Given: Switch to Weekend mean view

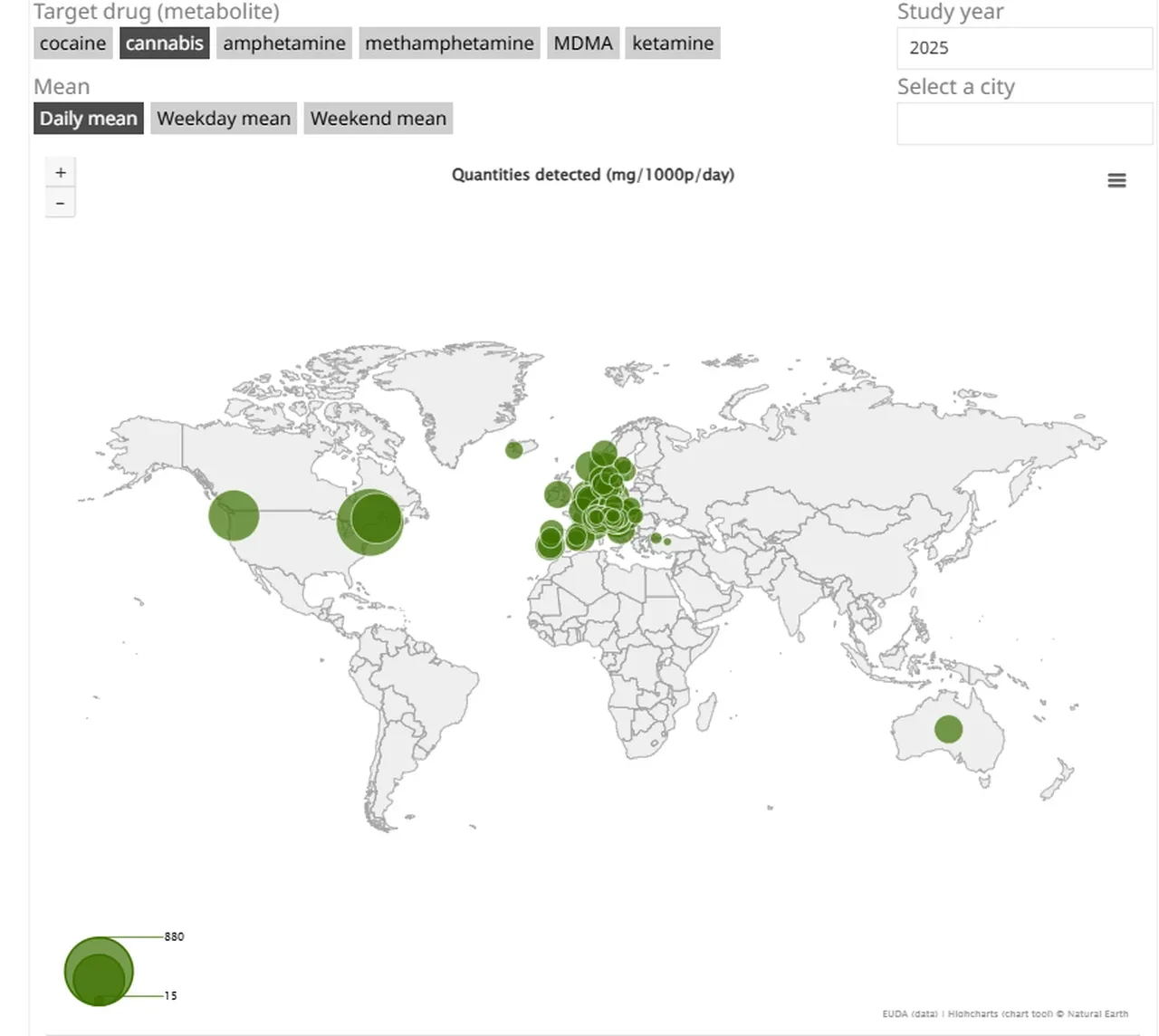Looking at the screenshot, I should click(x=378, y=119).
